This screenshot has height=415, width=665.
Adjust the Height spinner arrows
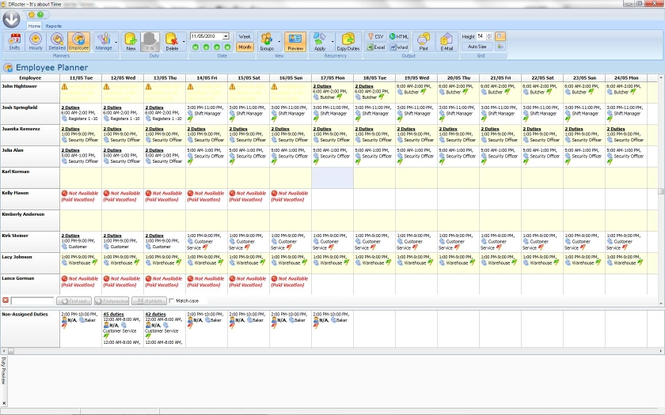coord(489,36)
